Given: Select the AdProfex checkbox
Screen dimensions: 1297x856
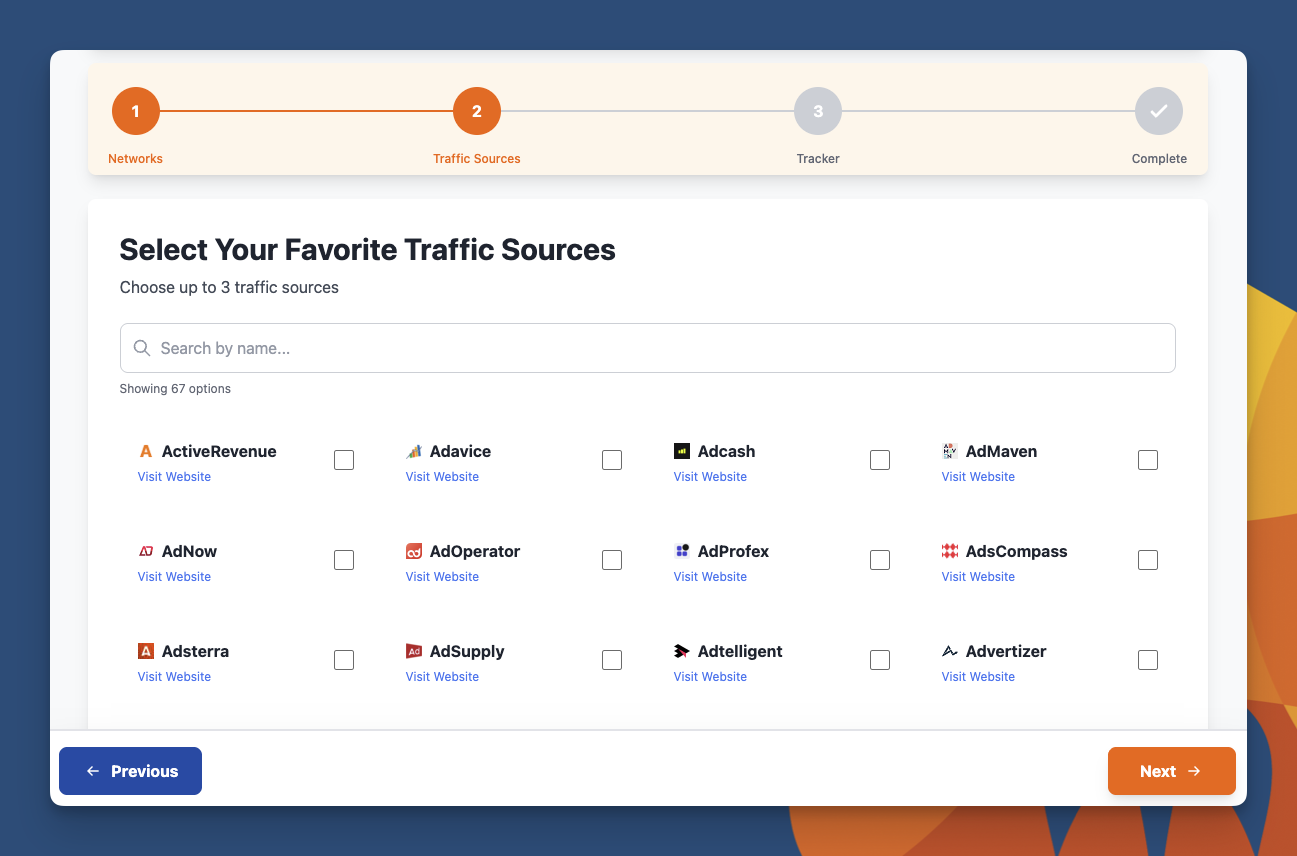Looking at the screenshot, I should [x=880, y=560].
